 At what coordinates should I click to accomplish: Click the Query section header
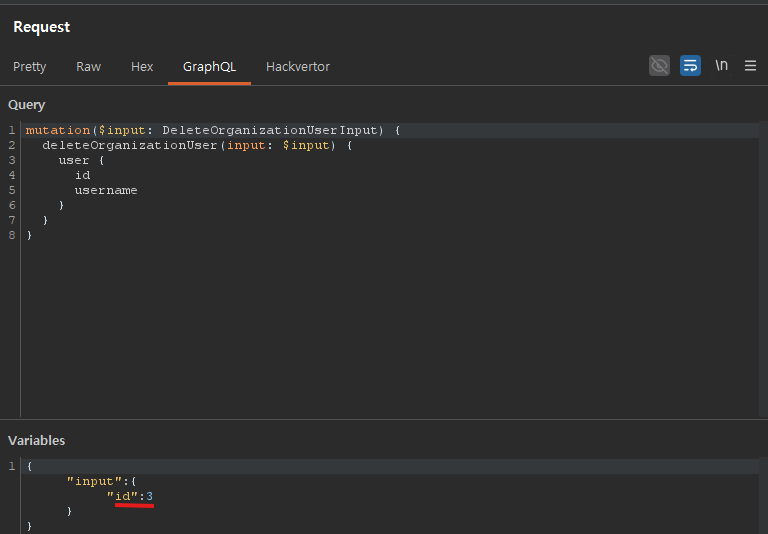(x=27, y=105)
